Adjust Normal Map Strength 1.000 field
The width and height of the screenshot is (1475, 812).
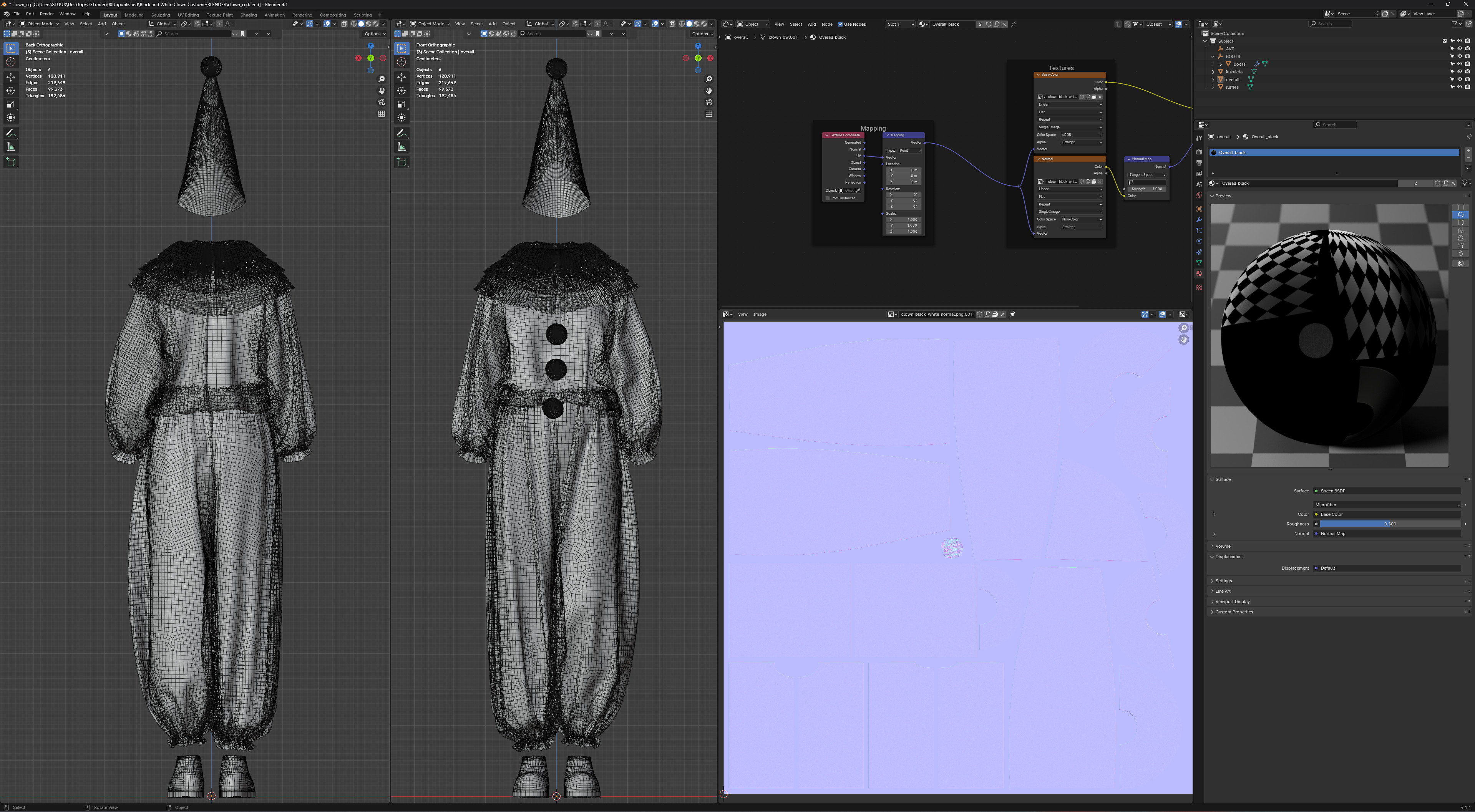[x=1147, y=189]
